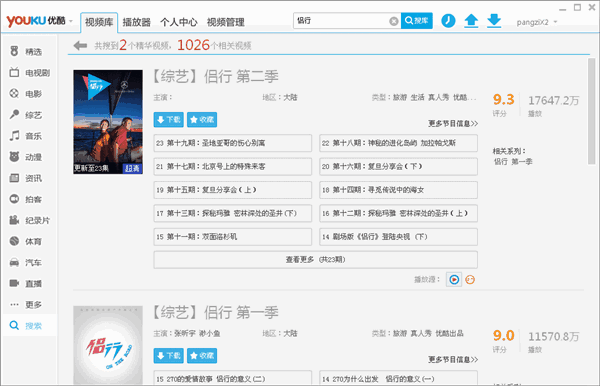Screen dimensions: 600x386
Task: Switch to the orange playback source icon
Action: [470, 280]
